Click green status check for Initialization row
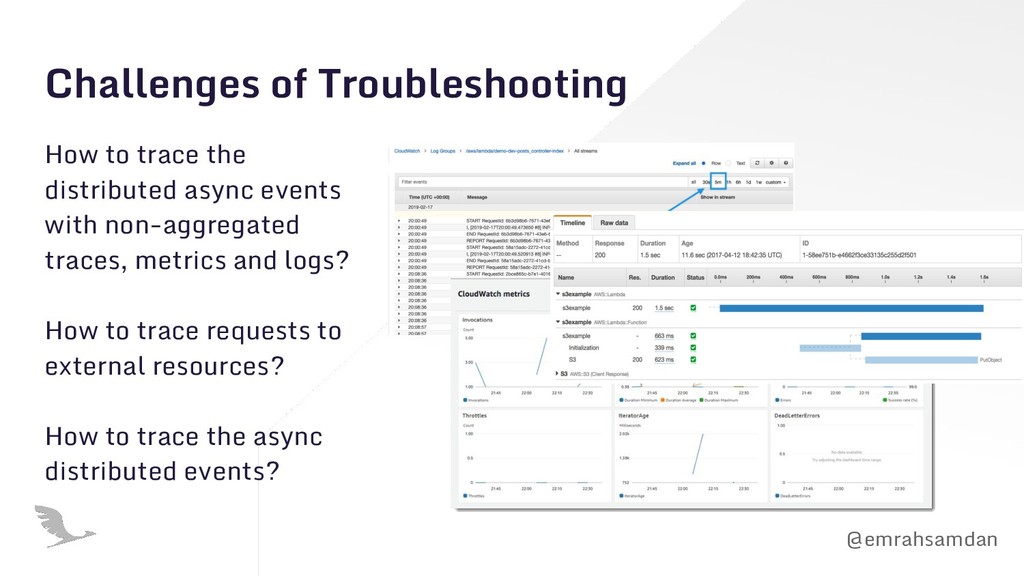 coord(693,347)
